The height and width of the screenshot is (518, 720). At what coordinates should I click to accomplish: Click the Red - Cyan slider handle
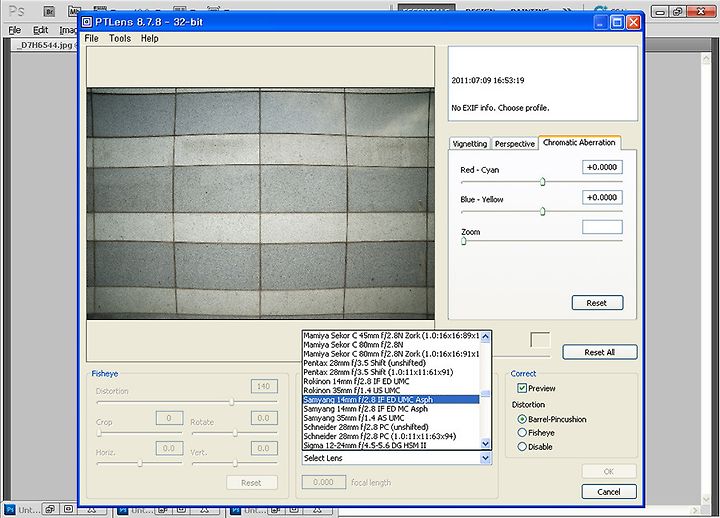543,182
